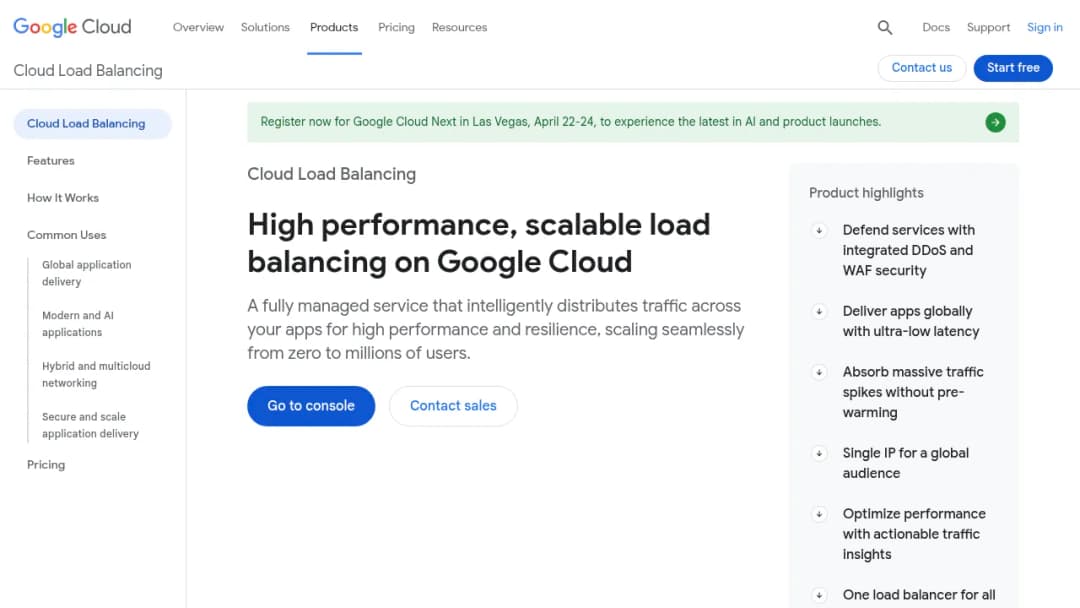Click the Contact us button

pyautogui.click(x=922, y=68)
